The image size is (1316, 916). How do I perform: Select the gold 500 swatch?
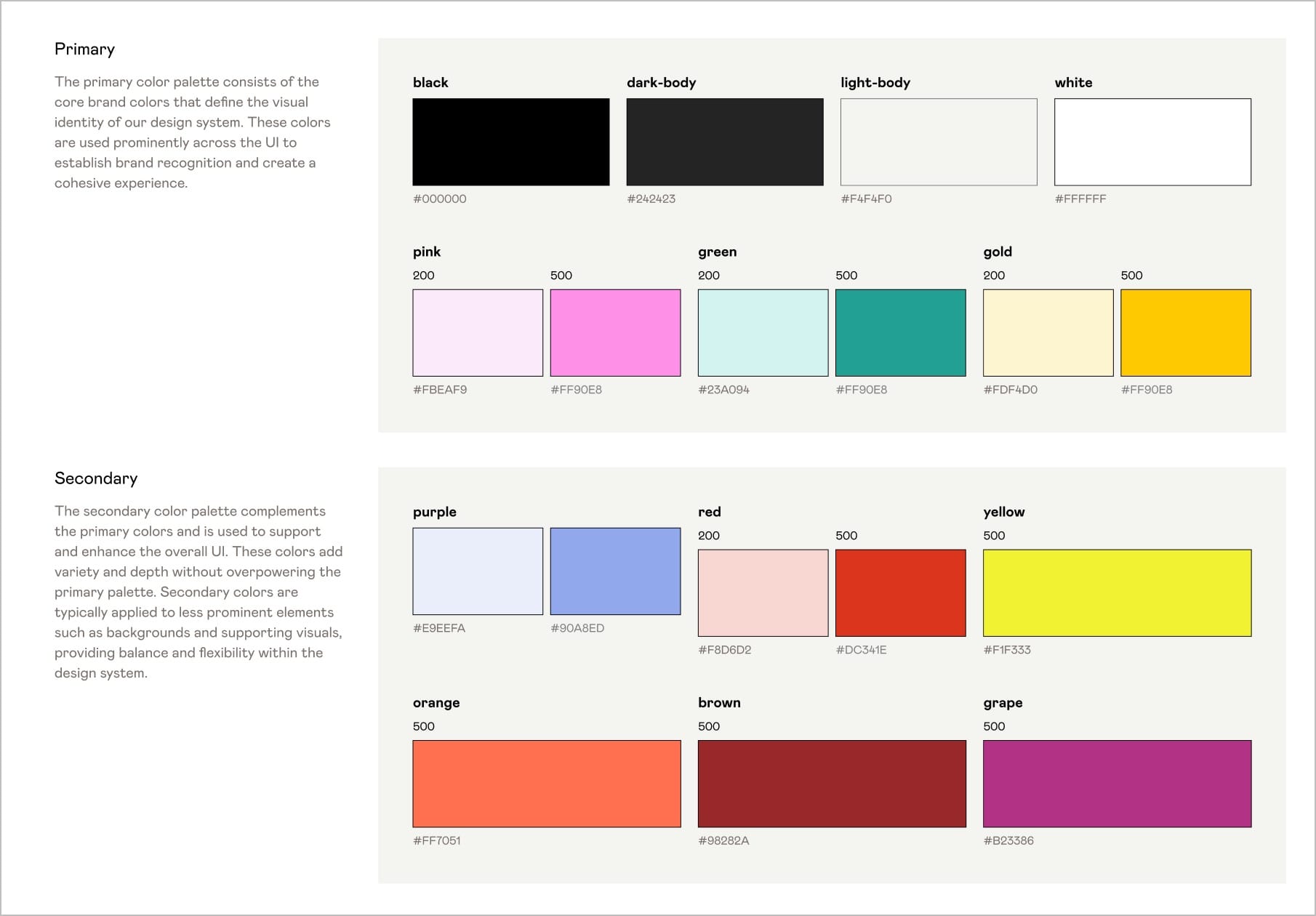[x=1185, y=332]
